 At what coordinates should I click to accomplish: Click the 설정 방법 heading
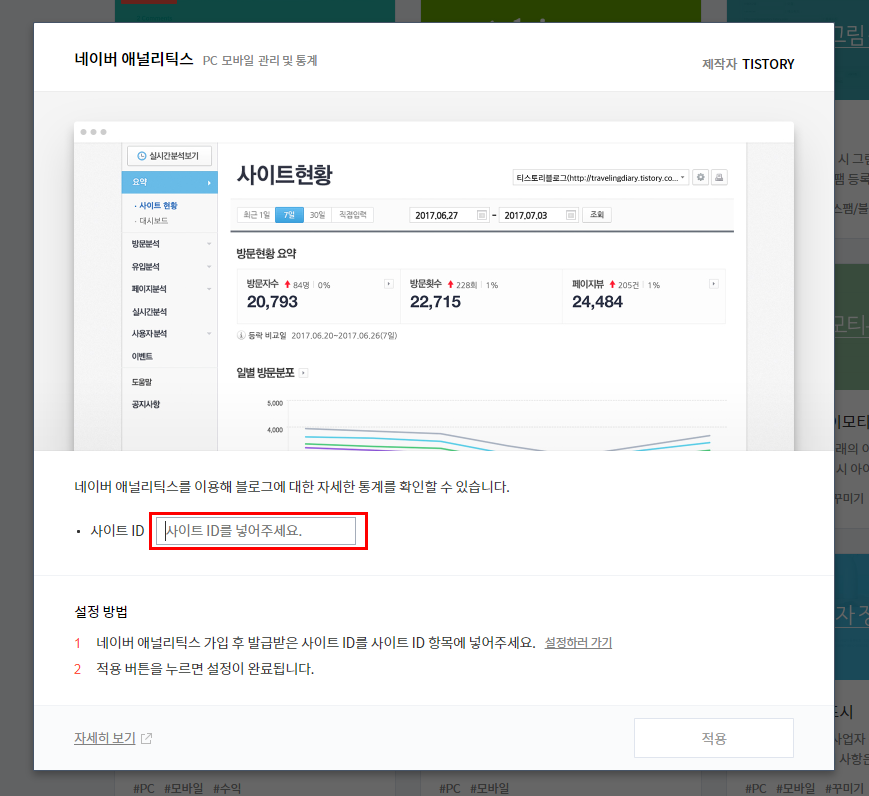tap(101, 611)
